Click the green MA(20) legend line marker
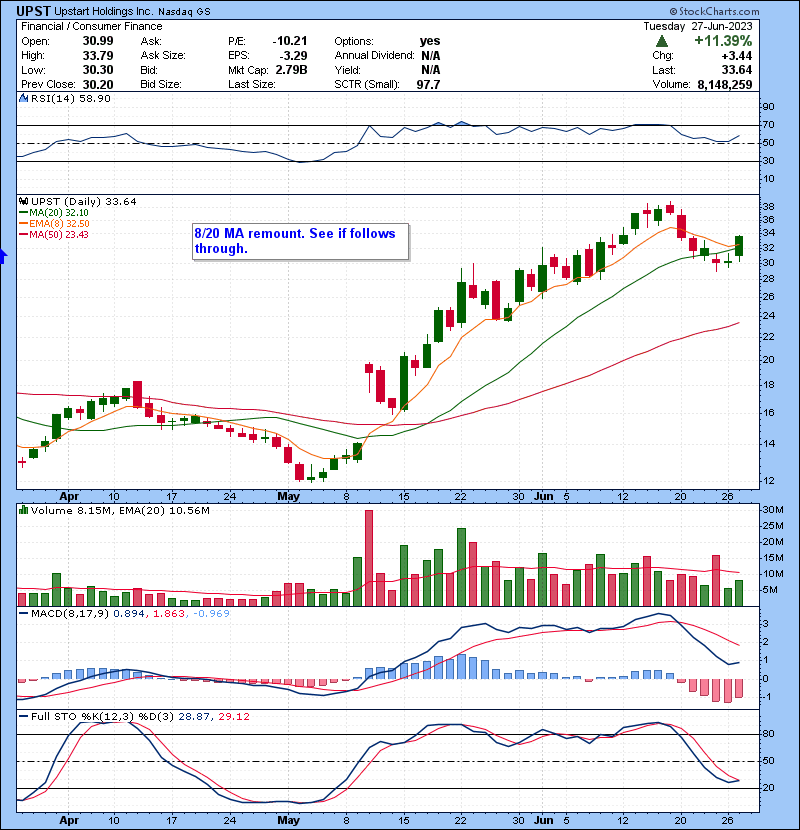The width and height of the screenshot is (800, 830). [x=23, y=213]
